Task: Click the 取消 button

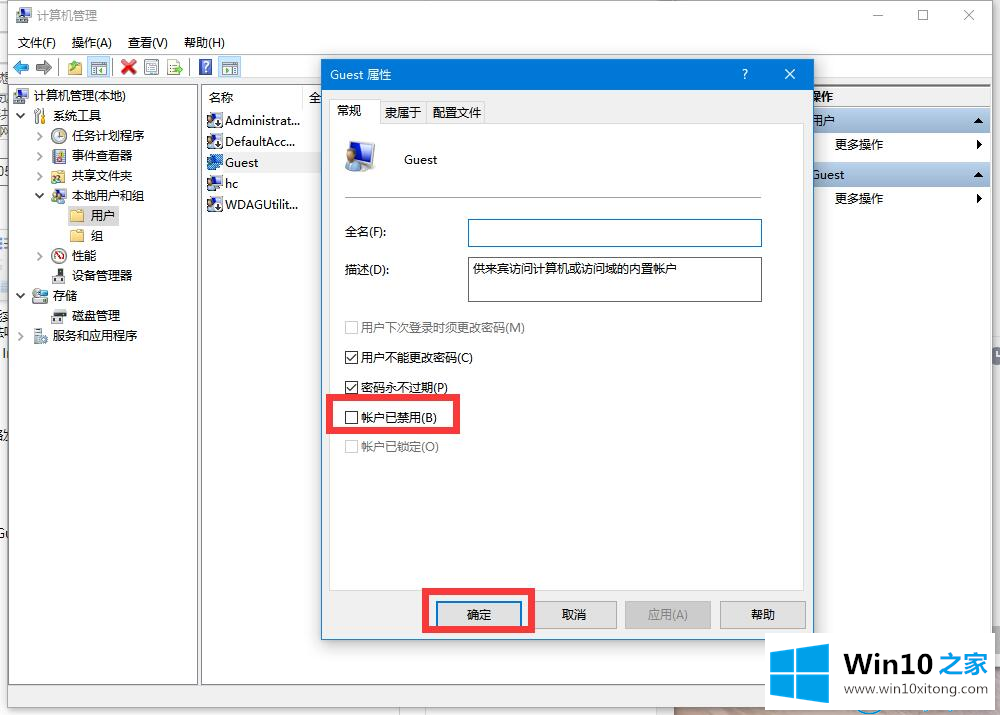Action: (x=573, y=614)
